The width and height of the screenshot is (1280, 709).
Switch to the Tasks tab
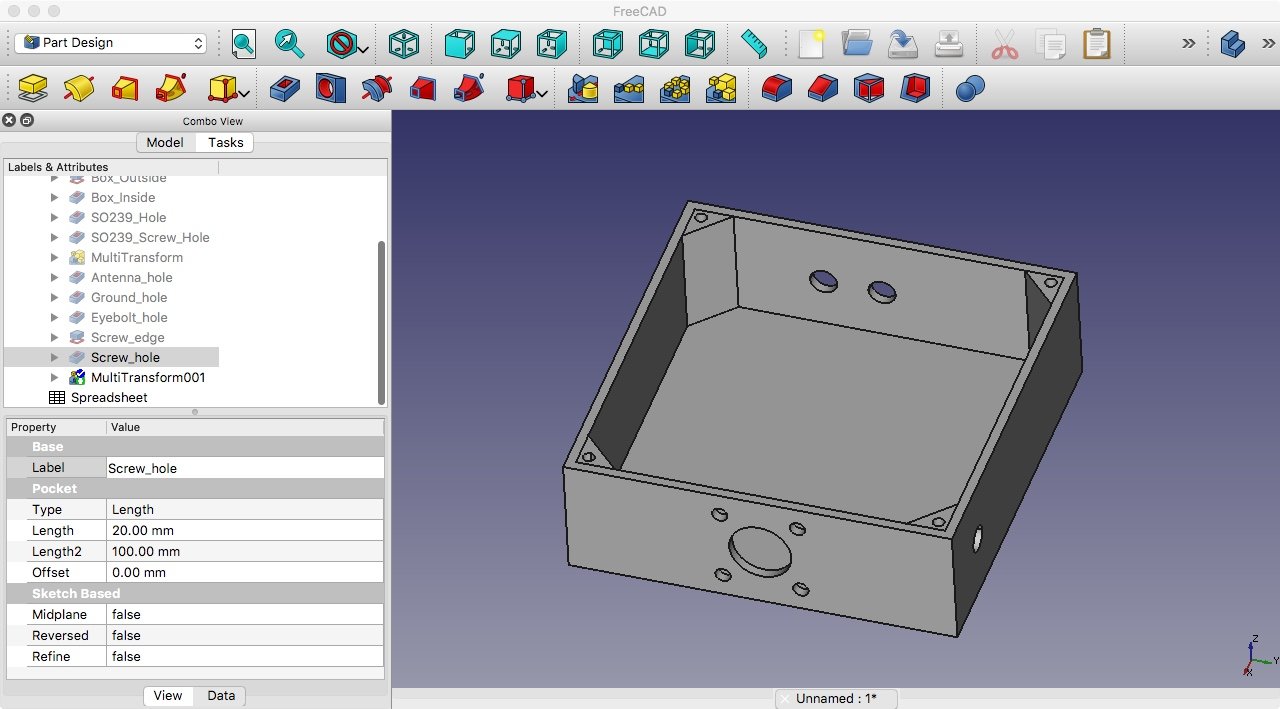pyautogui.click(x=225, y=142)
